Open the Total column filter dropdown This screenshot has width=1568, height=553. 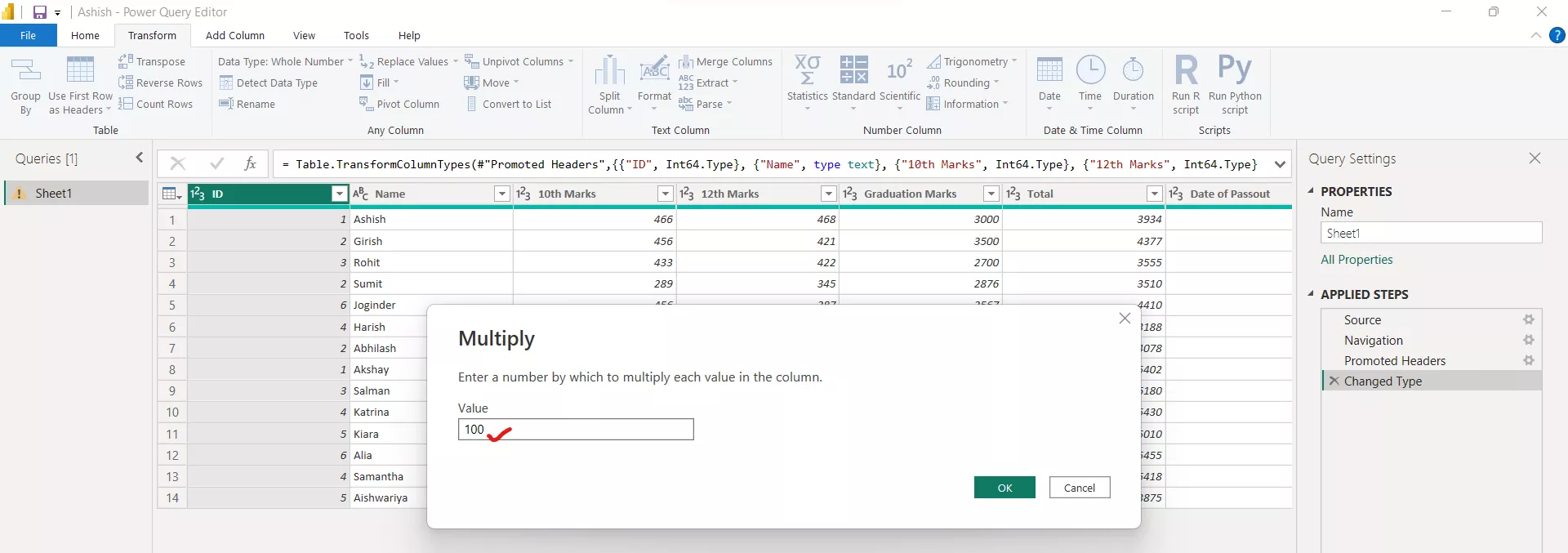(1155, 194)
